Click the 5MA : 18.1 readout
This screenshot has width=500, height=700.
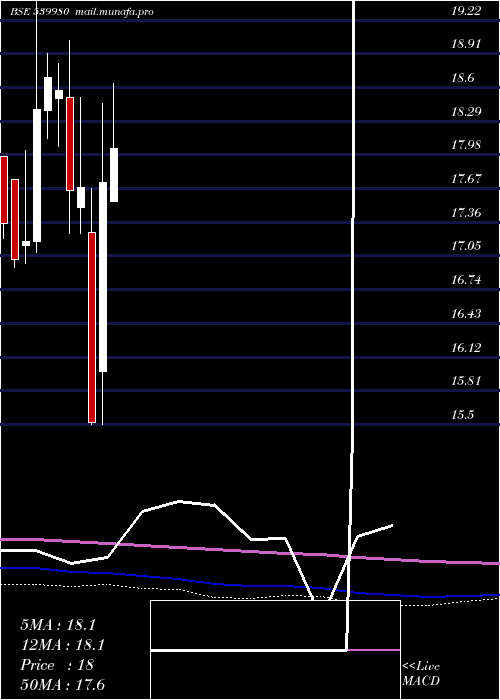pyautogui.click(x=58, y=625)
